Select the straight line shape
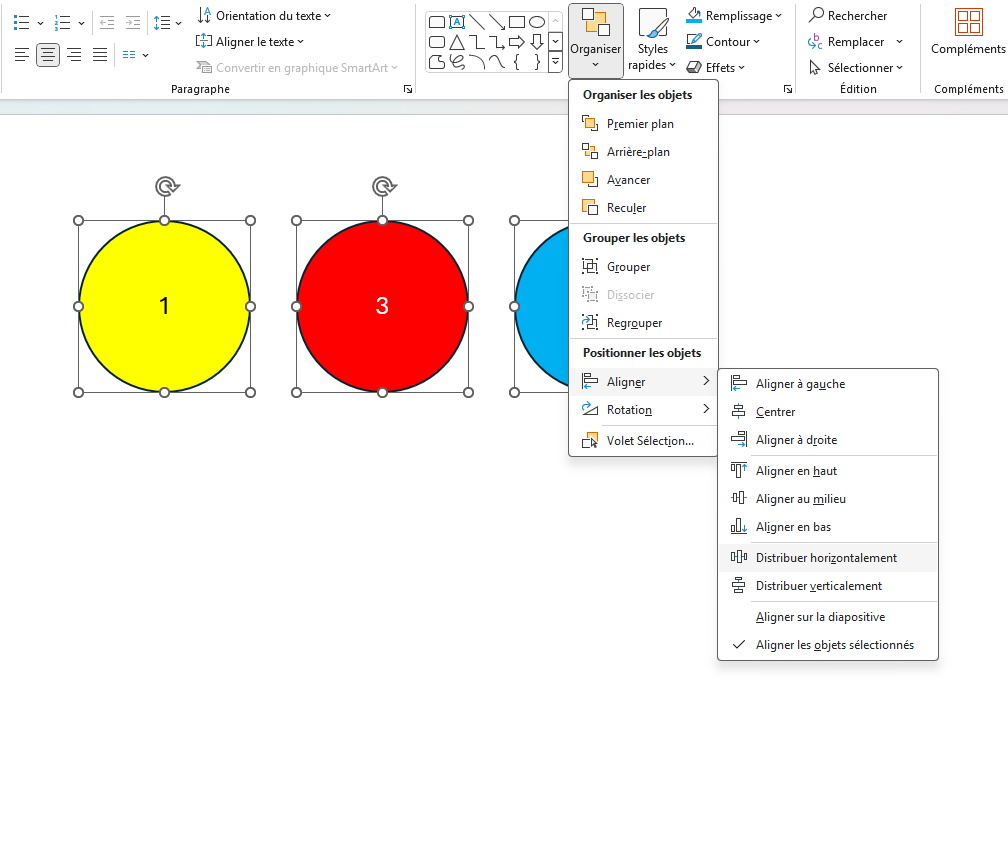The image size is (1008, 847). point(477,22)
